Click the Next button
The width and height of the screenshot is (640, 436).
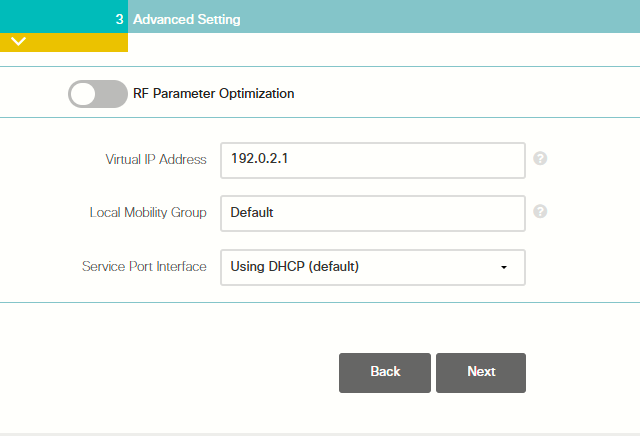[x=481, y=373]
